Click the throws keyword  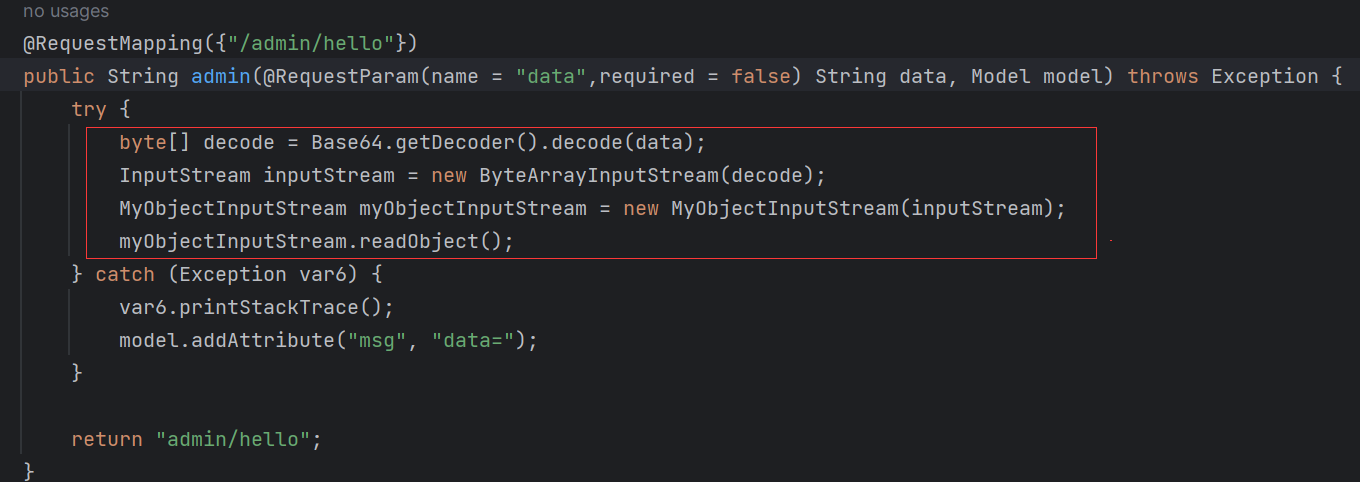click(1163, 77)
